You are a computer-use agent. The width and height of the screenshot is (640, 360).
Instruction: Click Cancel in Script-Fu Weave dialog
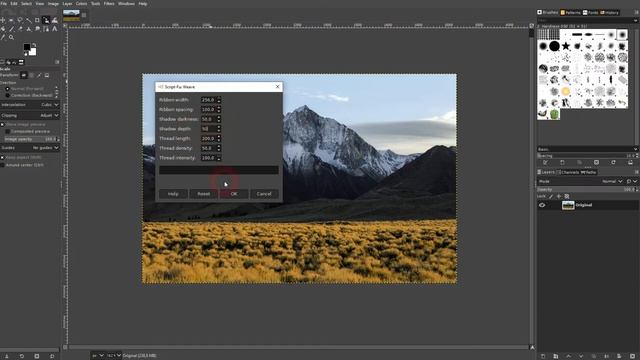click(x=264, y=194)
